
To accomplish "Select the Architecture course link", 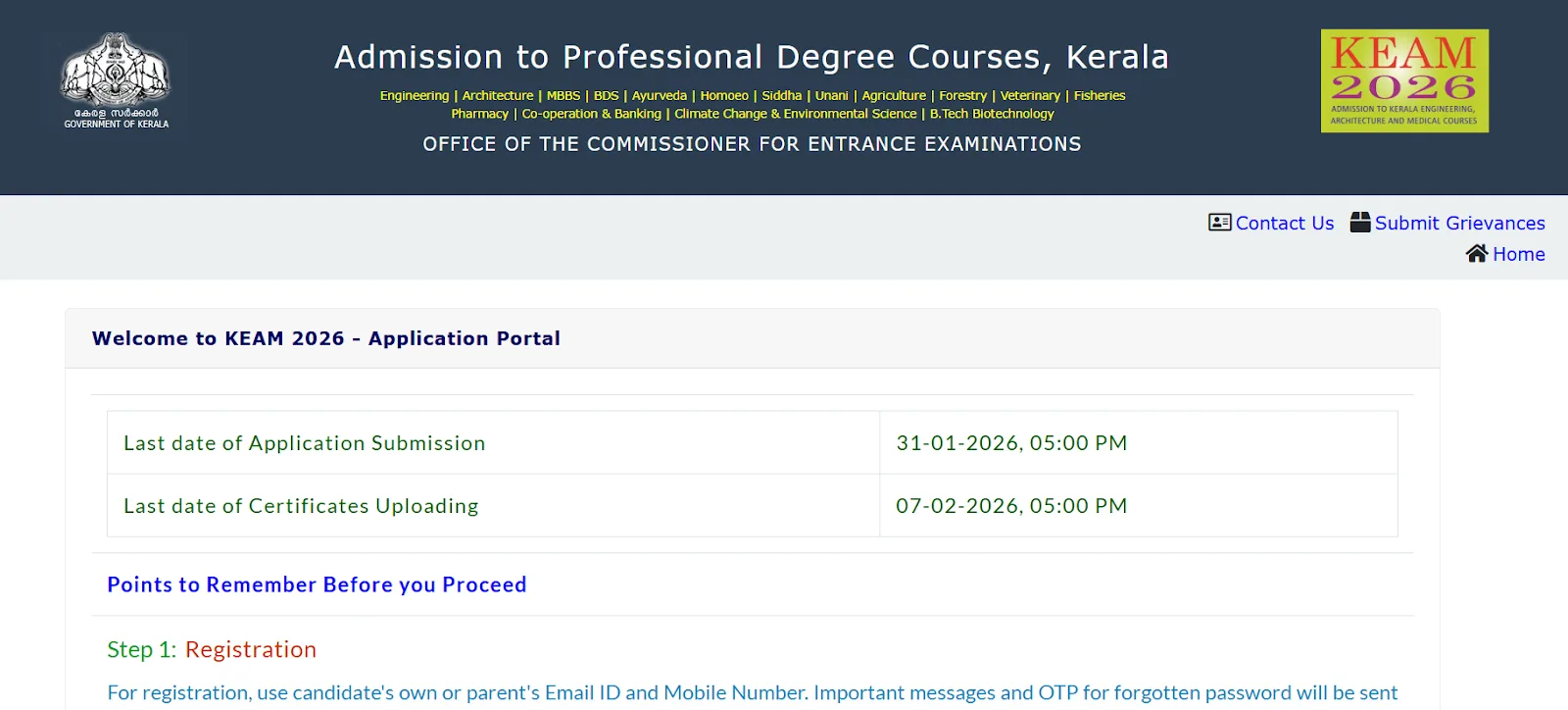I will 498,95.
